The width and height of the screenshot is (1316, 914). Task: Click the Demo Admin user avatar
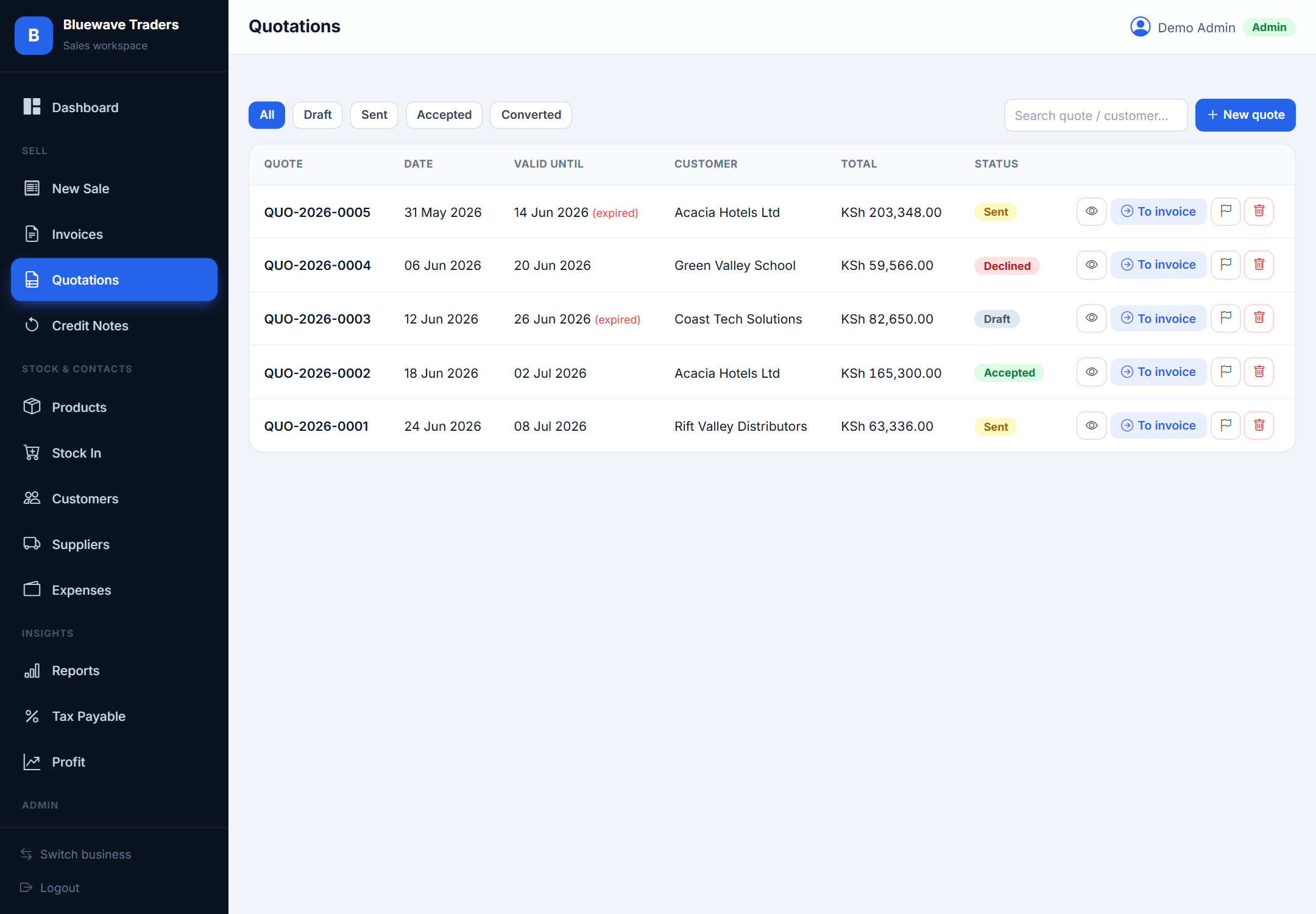[1140, 27]
